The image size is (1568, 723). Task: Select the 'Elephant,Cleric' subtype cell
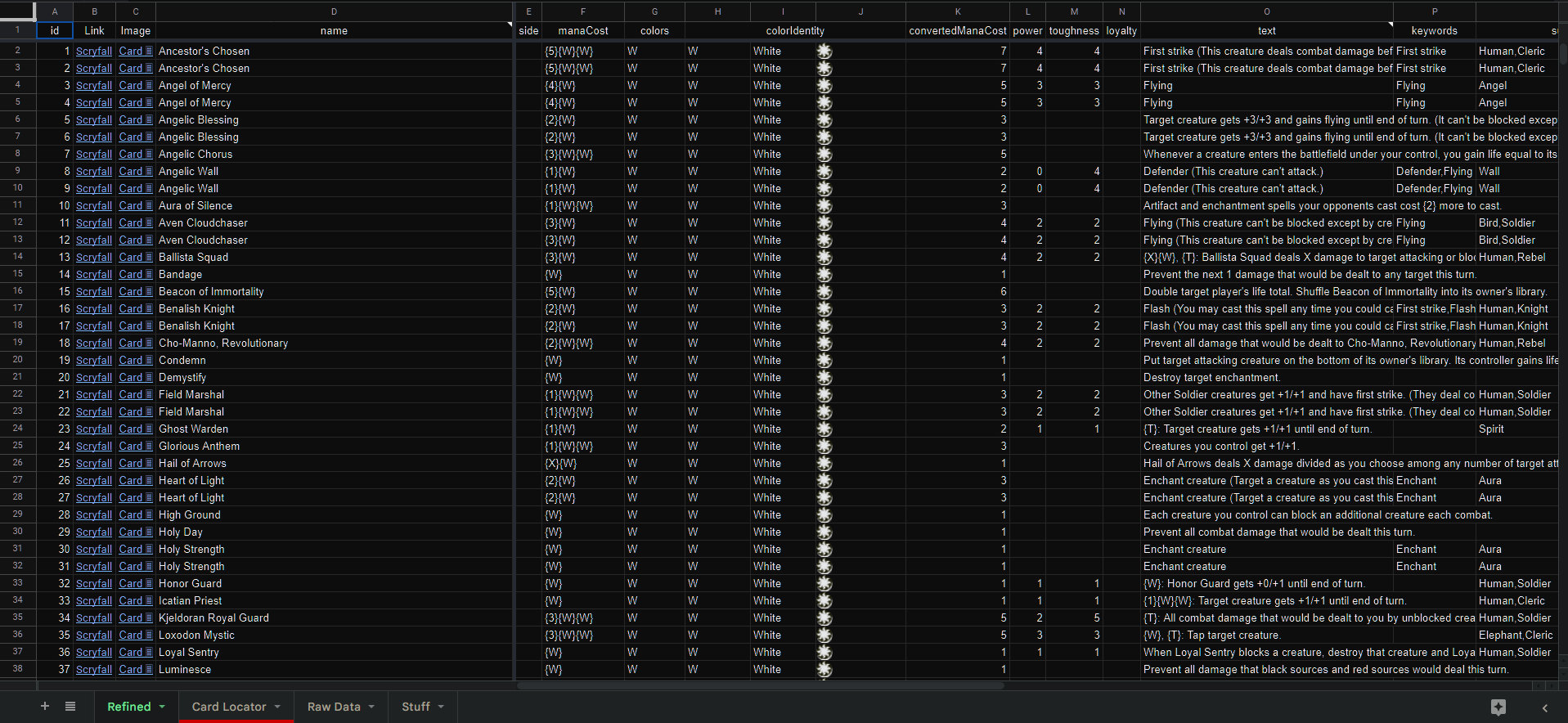[1518, 635]
